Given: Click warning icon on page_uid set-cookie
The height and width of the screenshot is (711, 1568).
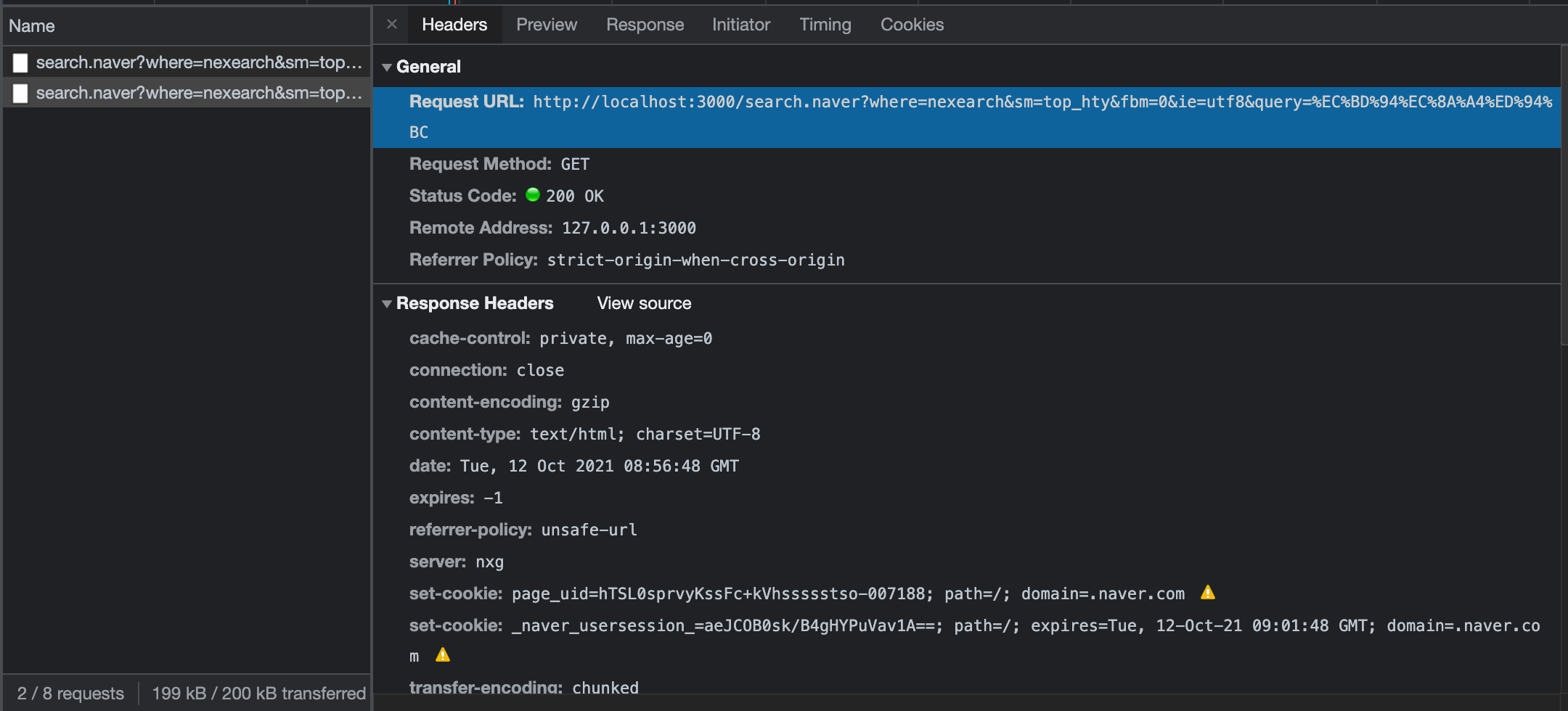Looking at the screenshot, I should click(x=1207, y=592).
